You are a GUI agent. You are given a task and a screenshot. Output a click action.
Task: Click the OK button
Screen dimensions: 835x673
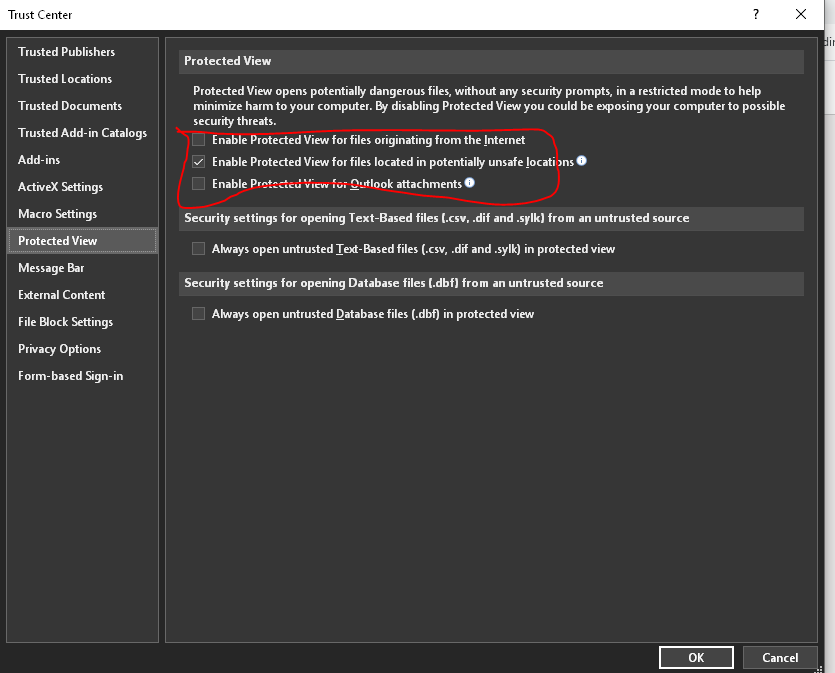[696, 658]
